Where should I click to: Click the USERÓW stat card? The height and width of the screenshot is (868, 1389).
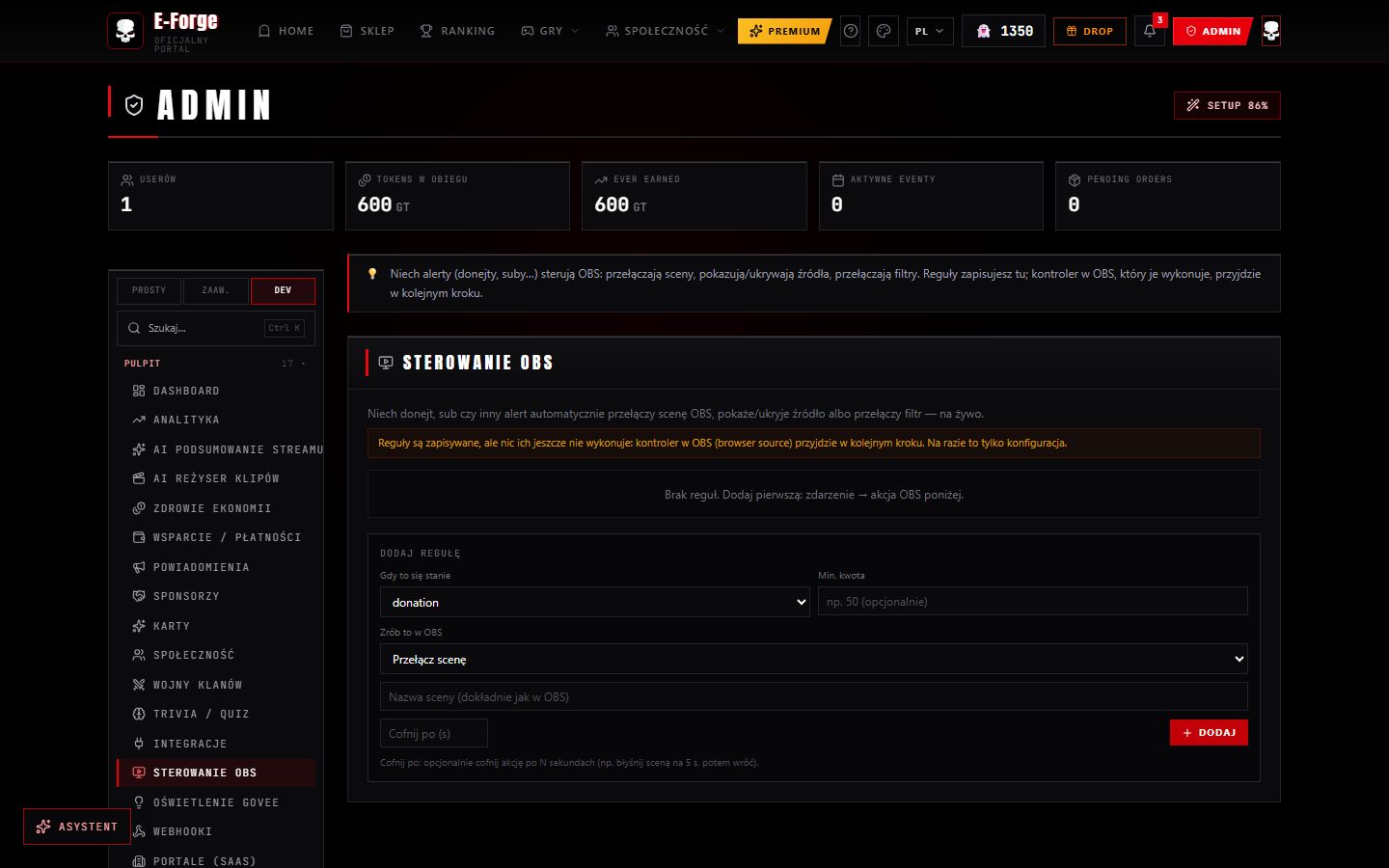[221, 196]
